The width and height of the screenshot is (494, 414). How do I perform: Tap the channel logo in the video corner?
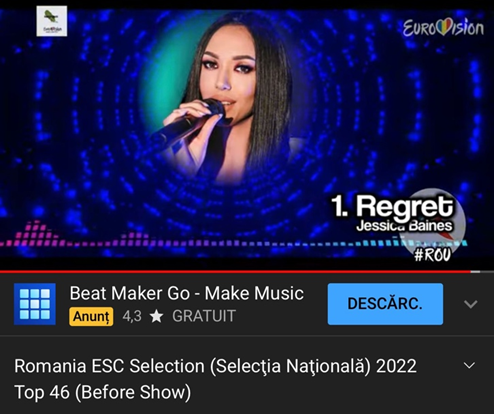[52, 21]
